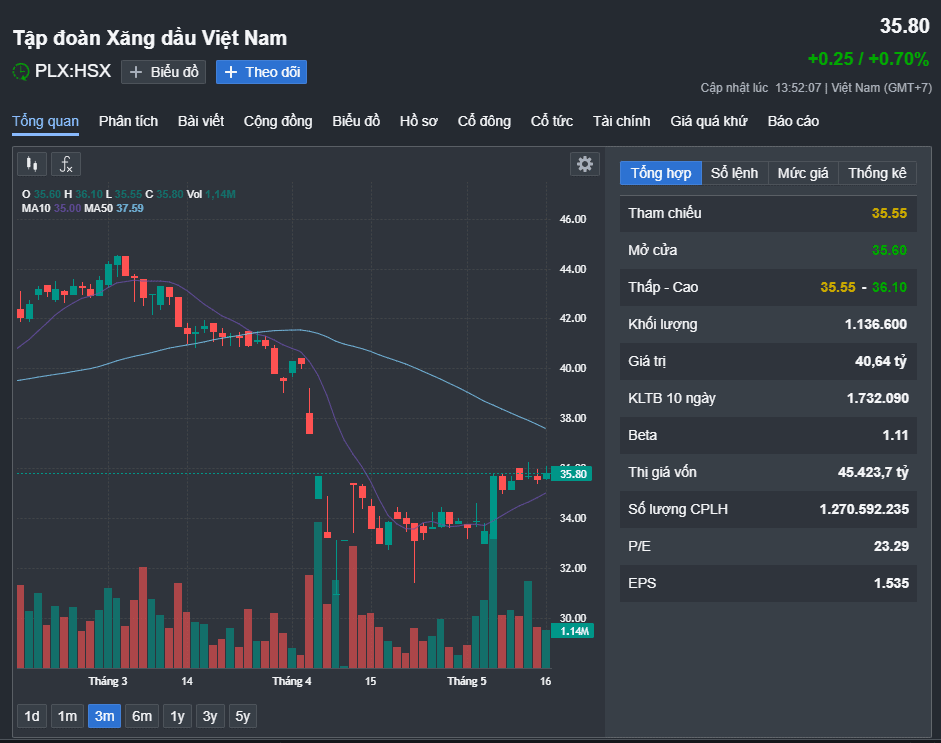Choose the 1y chart range
Image resolution: width=941 pixels, height=743 pixels.
click(x=178, y=716)
